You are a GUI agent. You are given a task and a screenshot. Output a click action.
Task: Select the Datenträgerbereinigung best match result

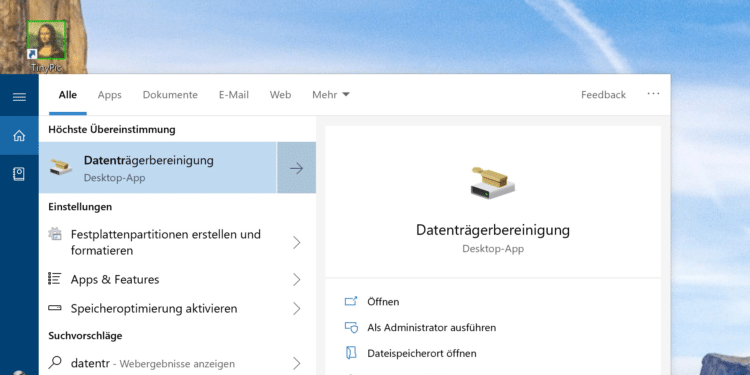point(158,168)
